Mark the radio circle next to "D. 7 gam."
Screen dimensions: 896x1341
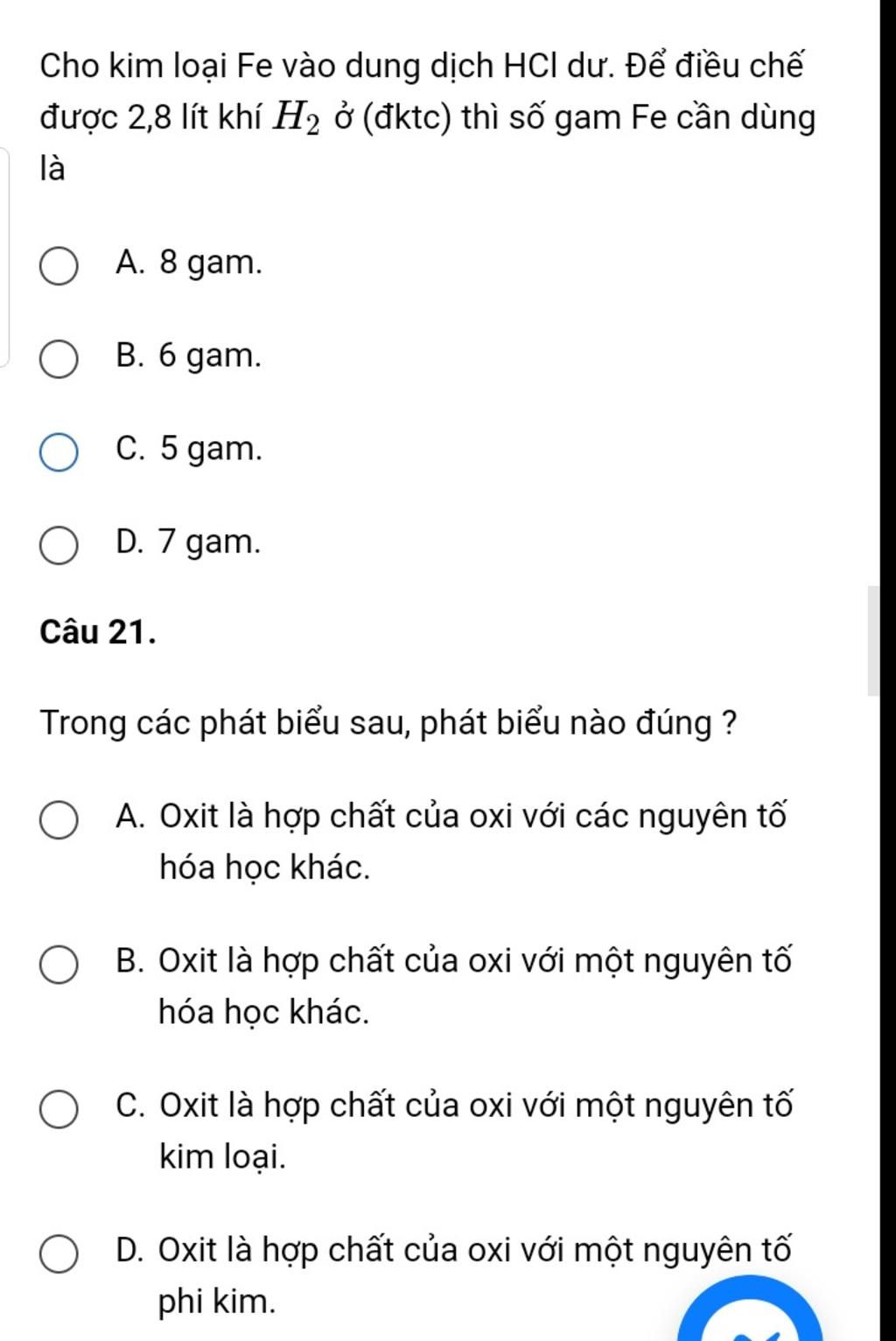tap(59, 546)
